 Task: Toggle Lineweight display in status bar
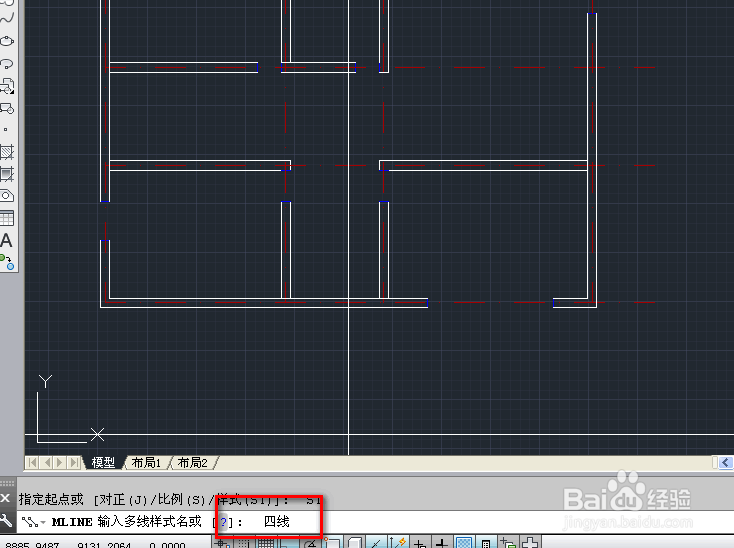click(x=441, y=542)
